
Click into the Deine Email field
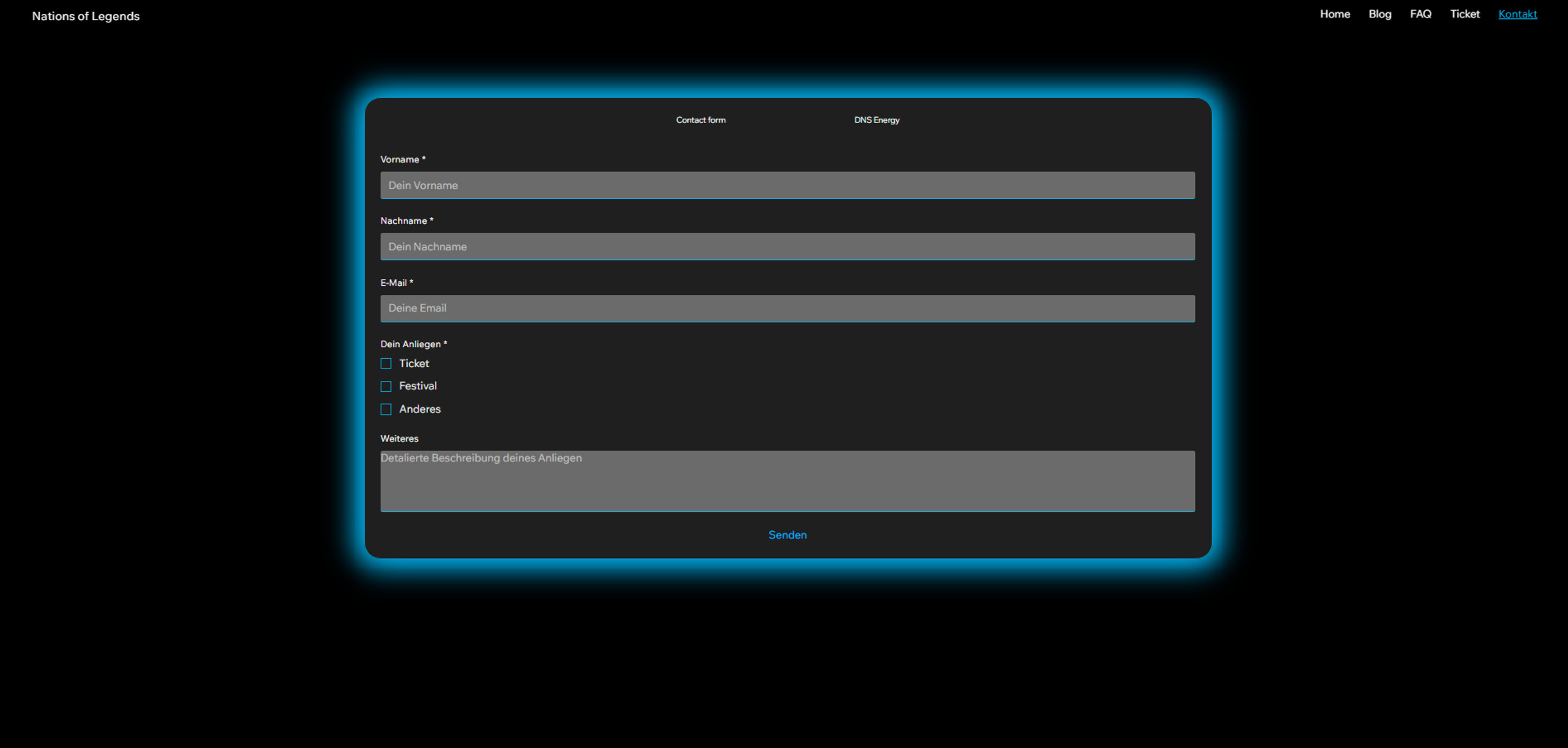pos(788,309)
